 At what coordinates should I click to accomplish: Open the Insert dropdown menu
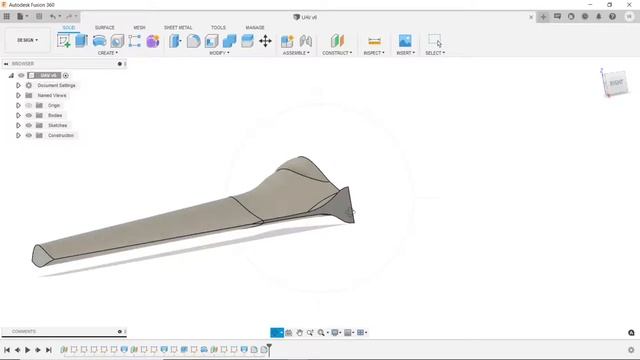[x=405, y=53]
